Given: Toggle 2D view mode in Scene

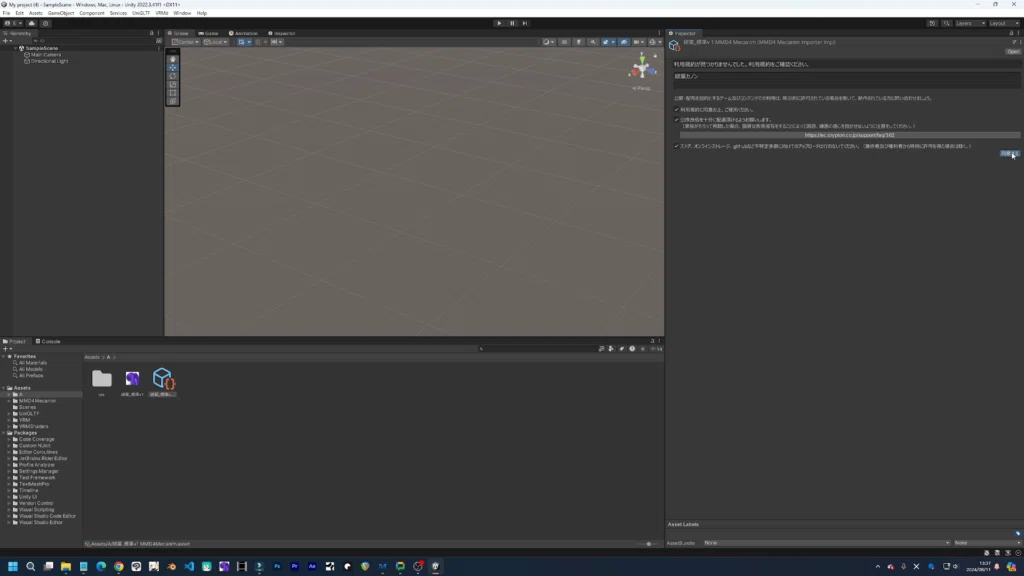Looking at the screenshot, I should pos(564,42).
